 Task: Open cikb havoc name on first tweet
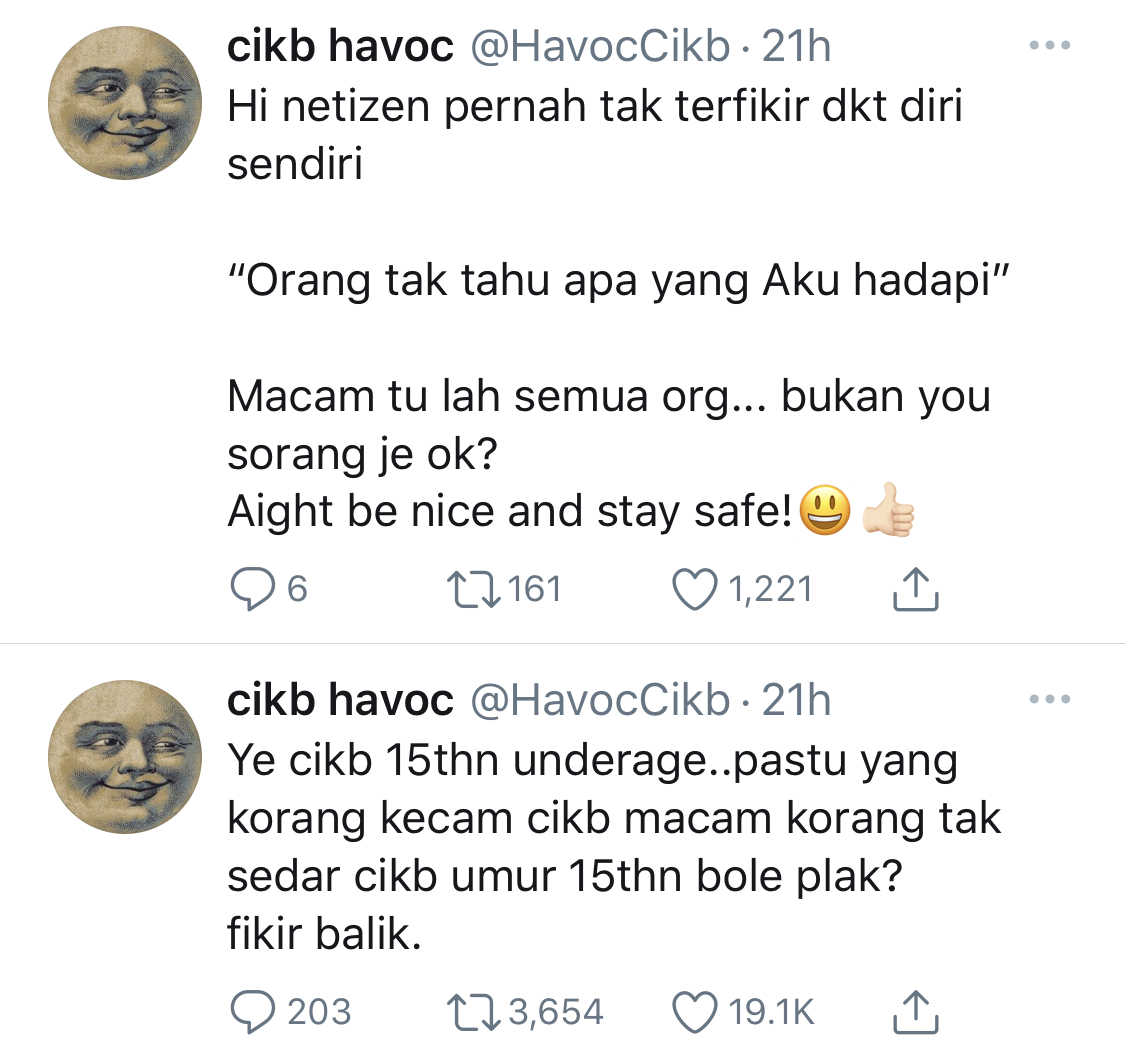click(x=340, y=47)
